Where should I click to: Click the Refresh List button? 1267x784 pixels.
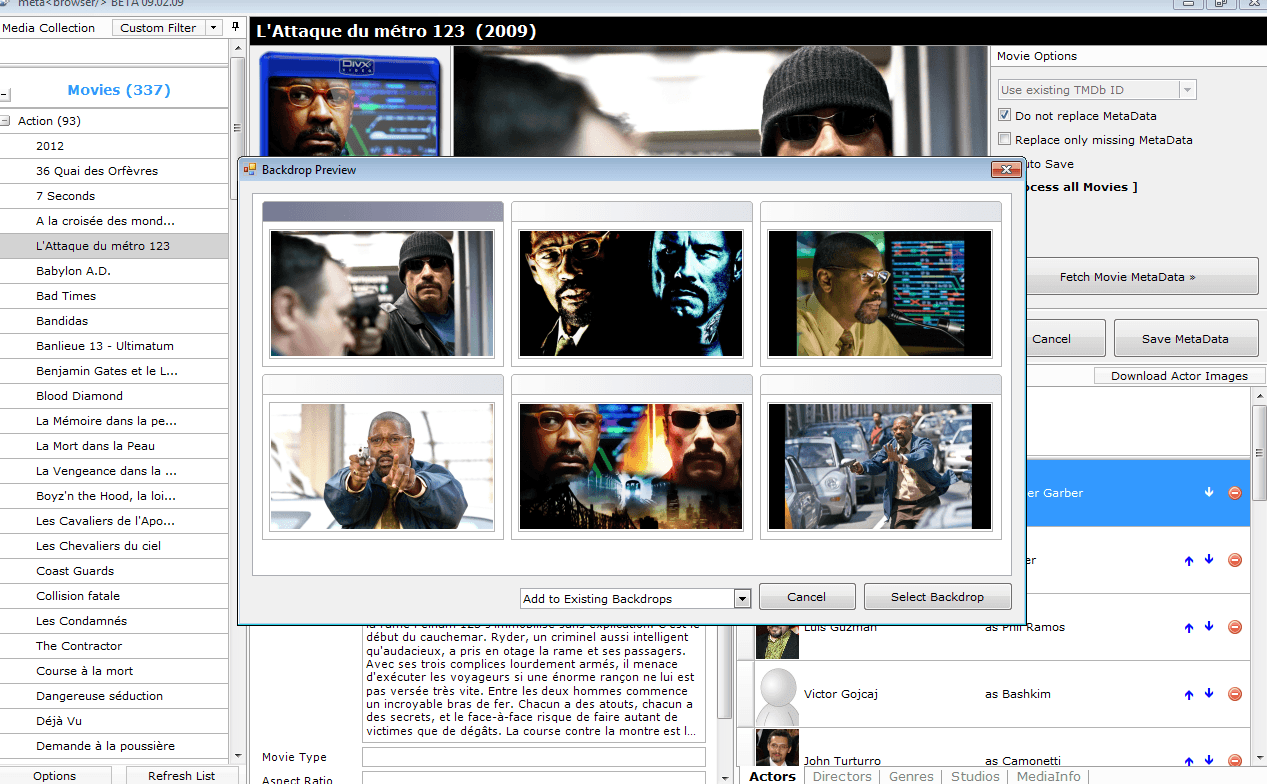[181, 776]
